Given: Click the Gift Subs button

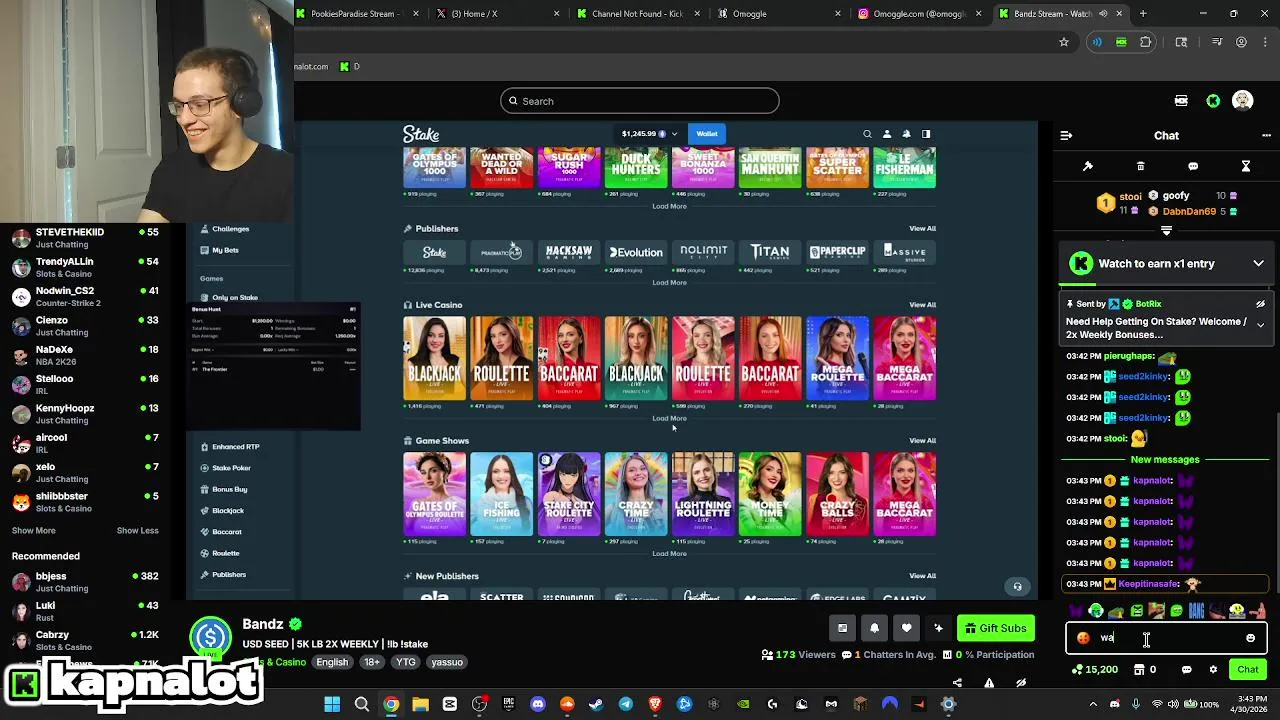Looking at the screenshot, I should pos(995,628).
